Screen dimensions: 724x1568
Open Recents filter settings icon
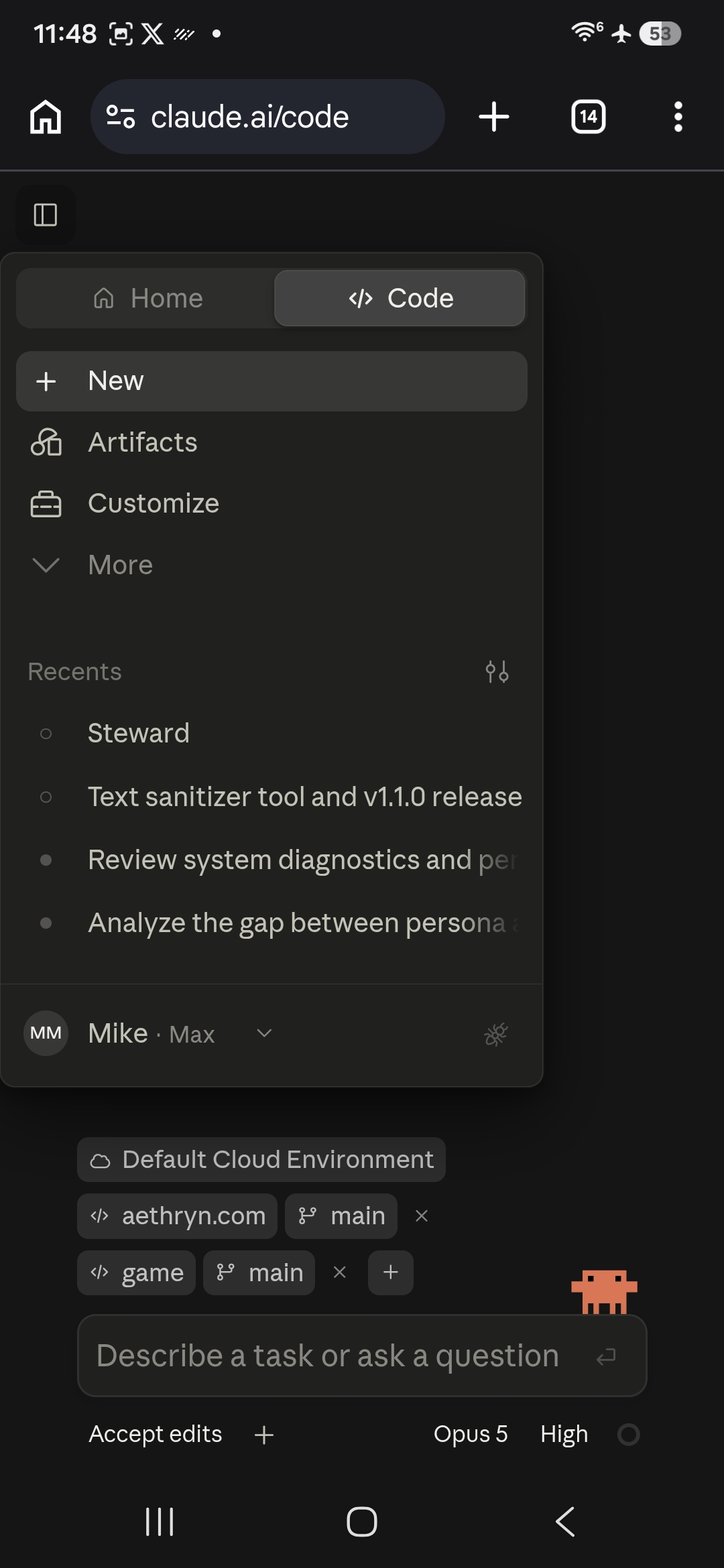pyautogui.click(x=497, y=671)
